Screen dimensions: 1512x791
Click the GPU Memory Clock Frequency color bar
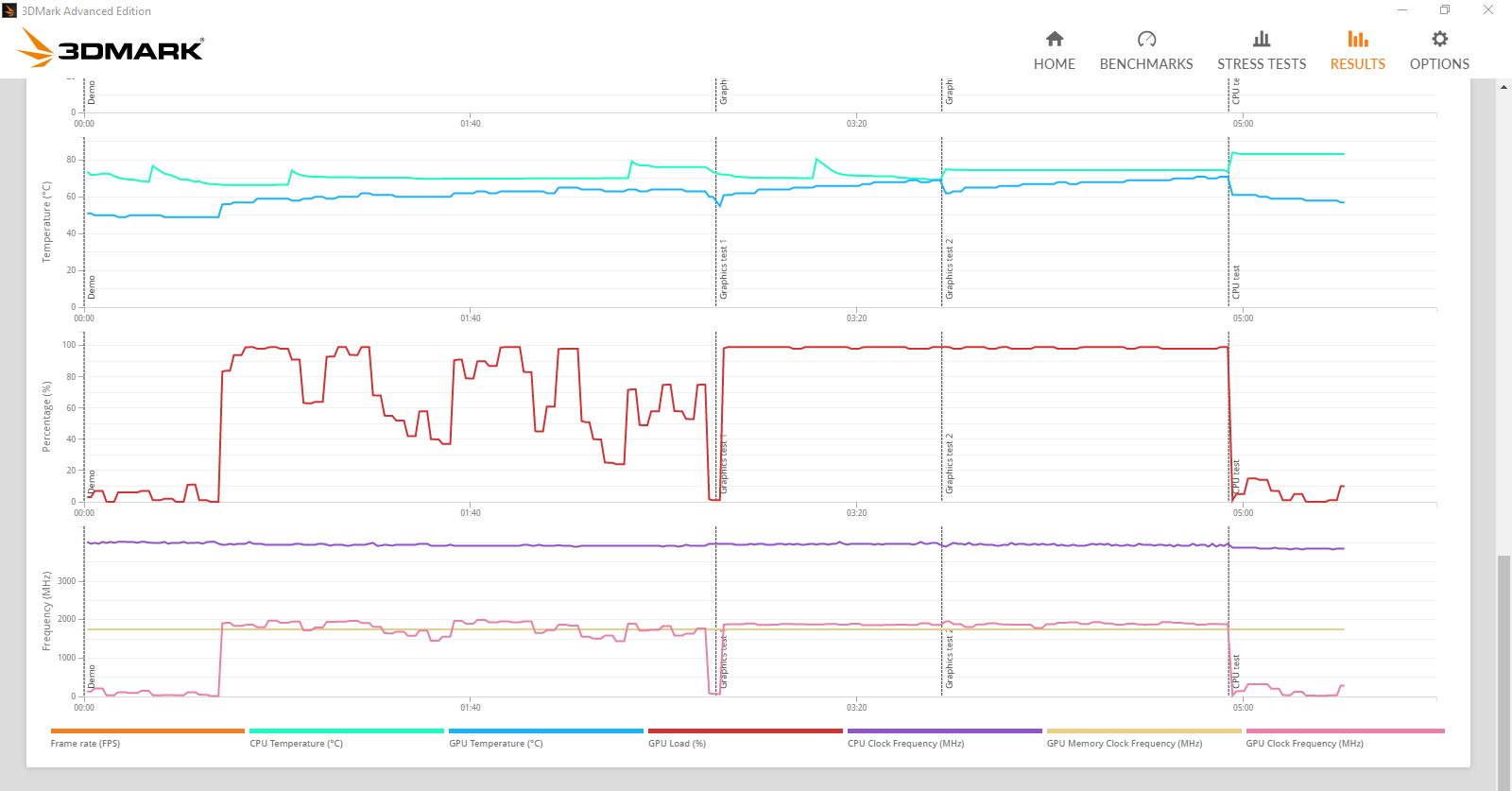pos(1143,731)
